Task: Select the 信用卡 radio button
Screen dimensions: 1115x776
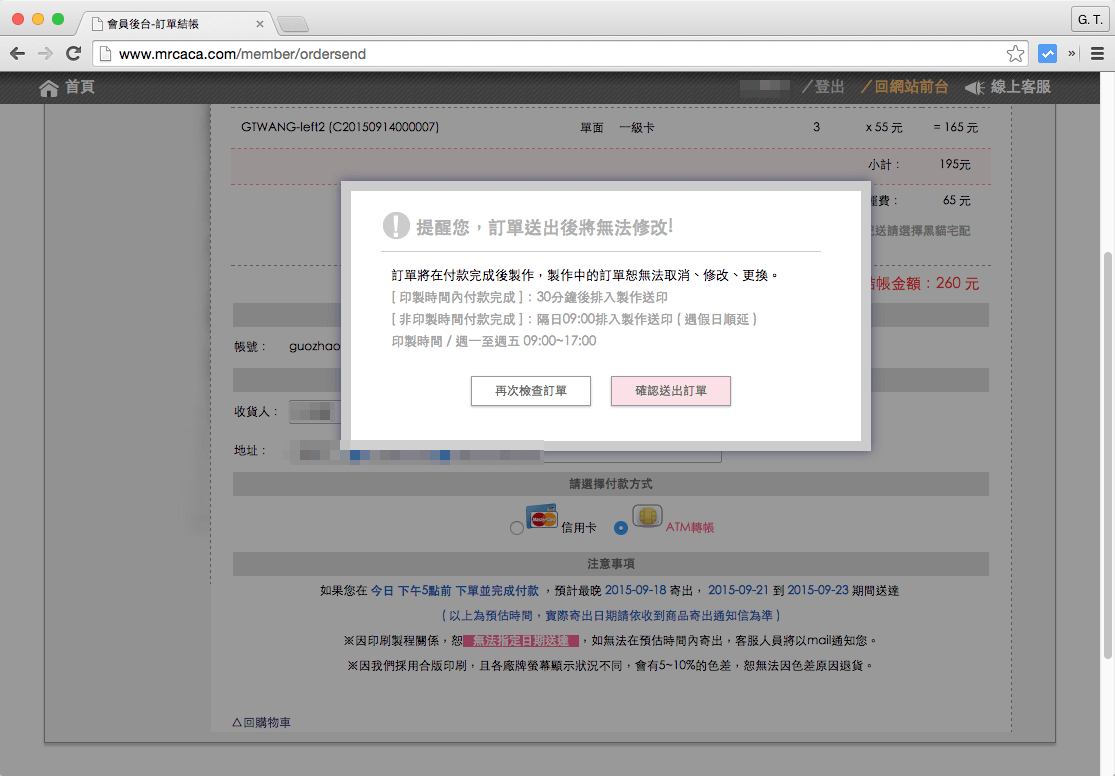Action: [517, 528]
